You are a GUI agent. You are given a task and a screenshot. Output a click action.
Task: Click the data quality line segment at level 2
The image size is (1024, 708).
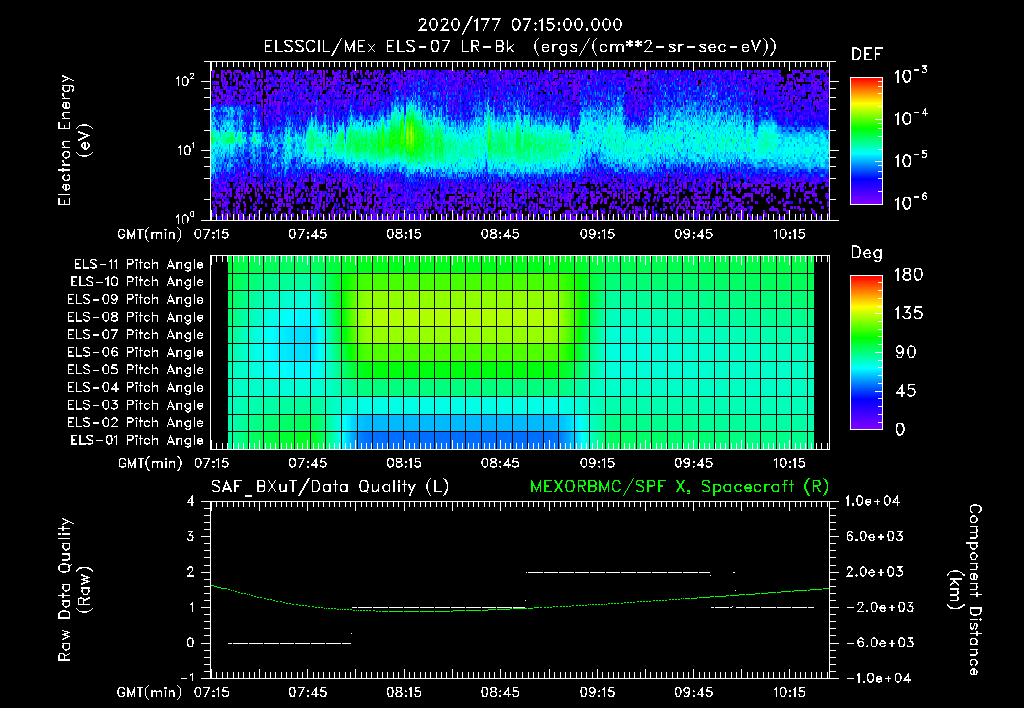[x=618, y=572]
